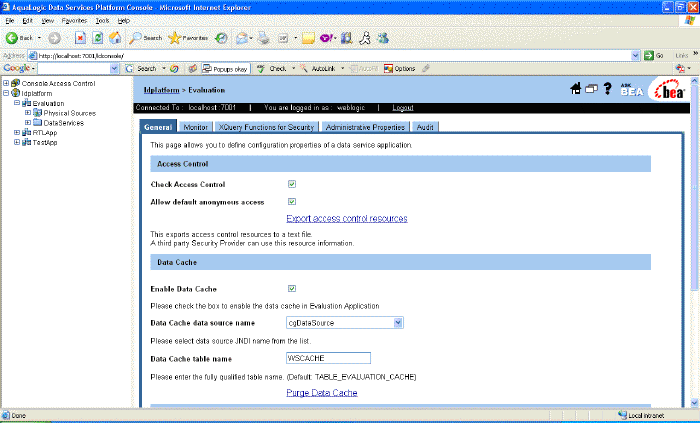Viewport: 700px width, 423px height.
Task: Select Physical Sources in the tree
Action: [70, 113]
